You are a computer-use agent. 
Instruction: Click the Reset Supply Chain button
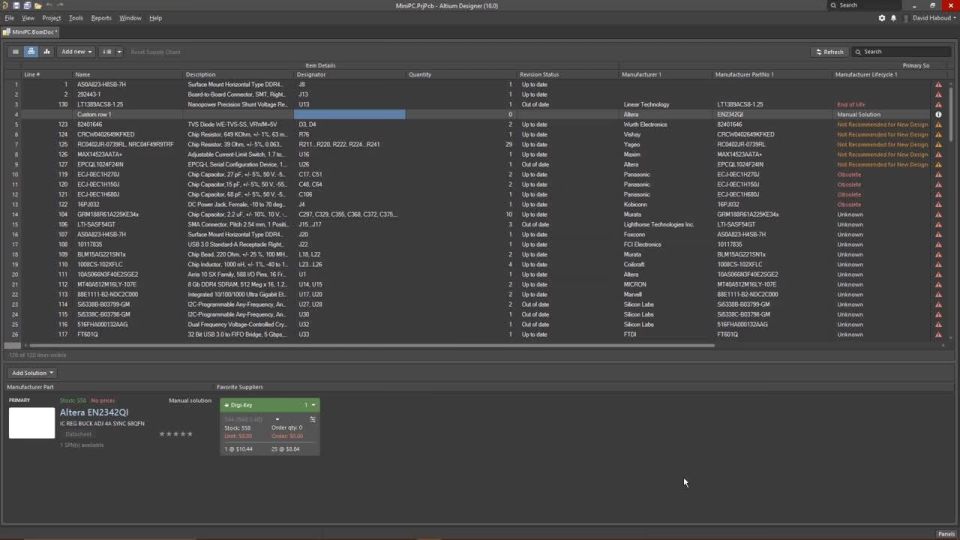point(156,52)
